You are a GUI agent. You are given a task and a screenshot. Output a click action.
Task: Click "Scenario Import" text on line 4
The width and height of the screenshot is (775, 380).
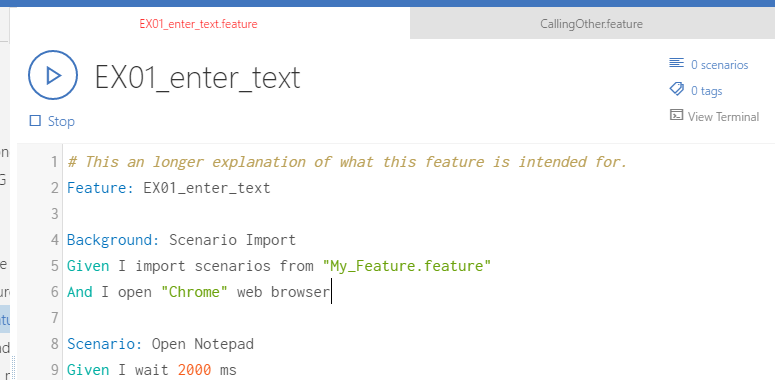point(233,240)
